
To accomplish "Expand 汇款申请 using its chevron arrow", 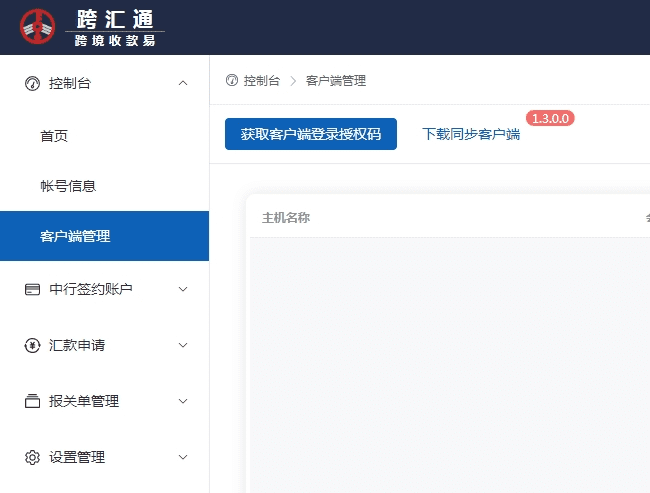I will 182,345.
